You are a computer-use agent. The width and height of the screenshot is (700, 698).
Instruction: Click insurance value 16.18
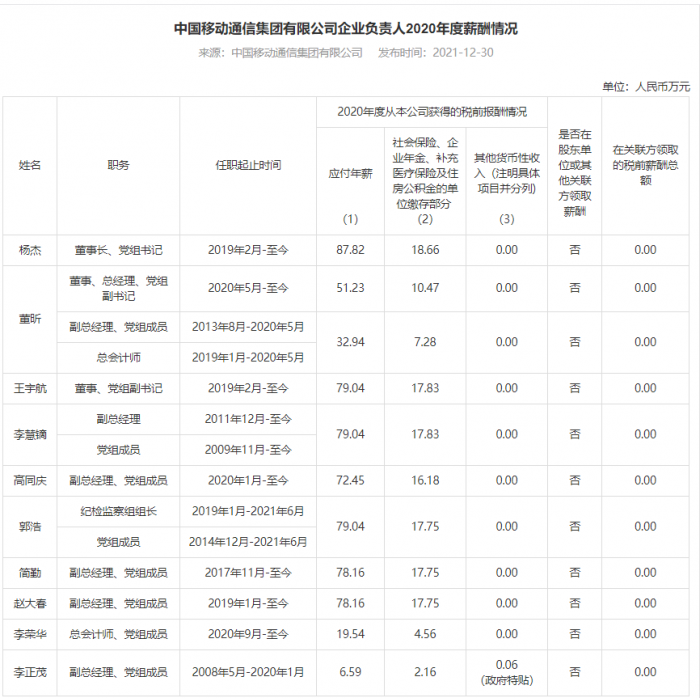[x=425, y=481]
